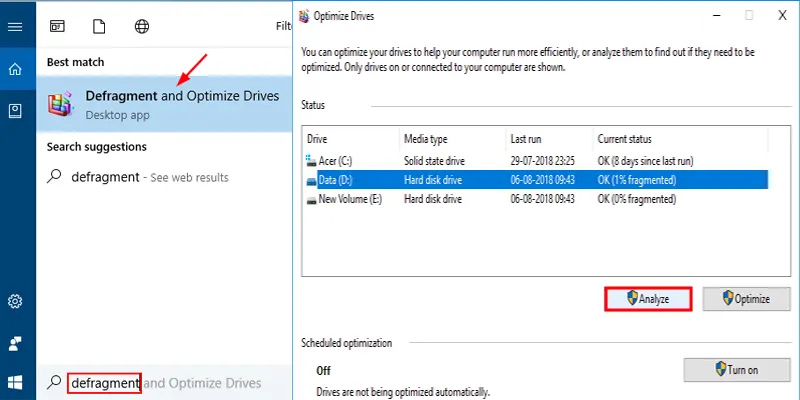Click 06-08-2018 09:43 cell for New Volume (E:)
The width and height of the screenshot is (800, 400).
(x=542, y=199)
